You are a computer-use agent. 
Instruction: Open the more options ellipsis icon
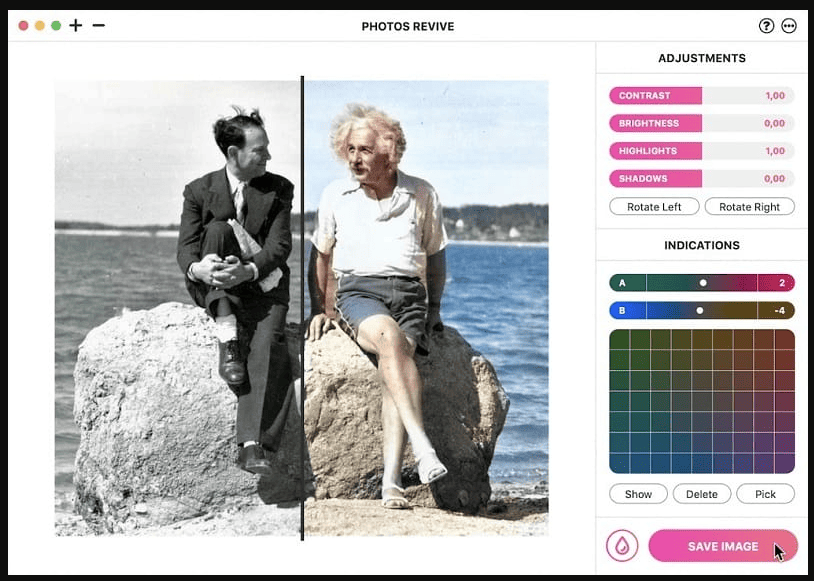tap(789, 26)
